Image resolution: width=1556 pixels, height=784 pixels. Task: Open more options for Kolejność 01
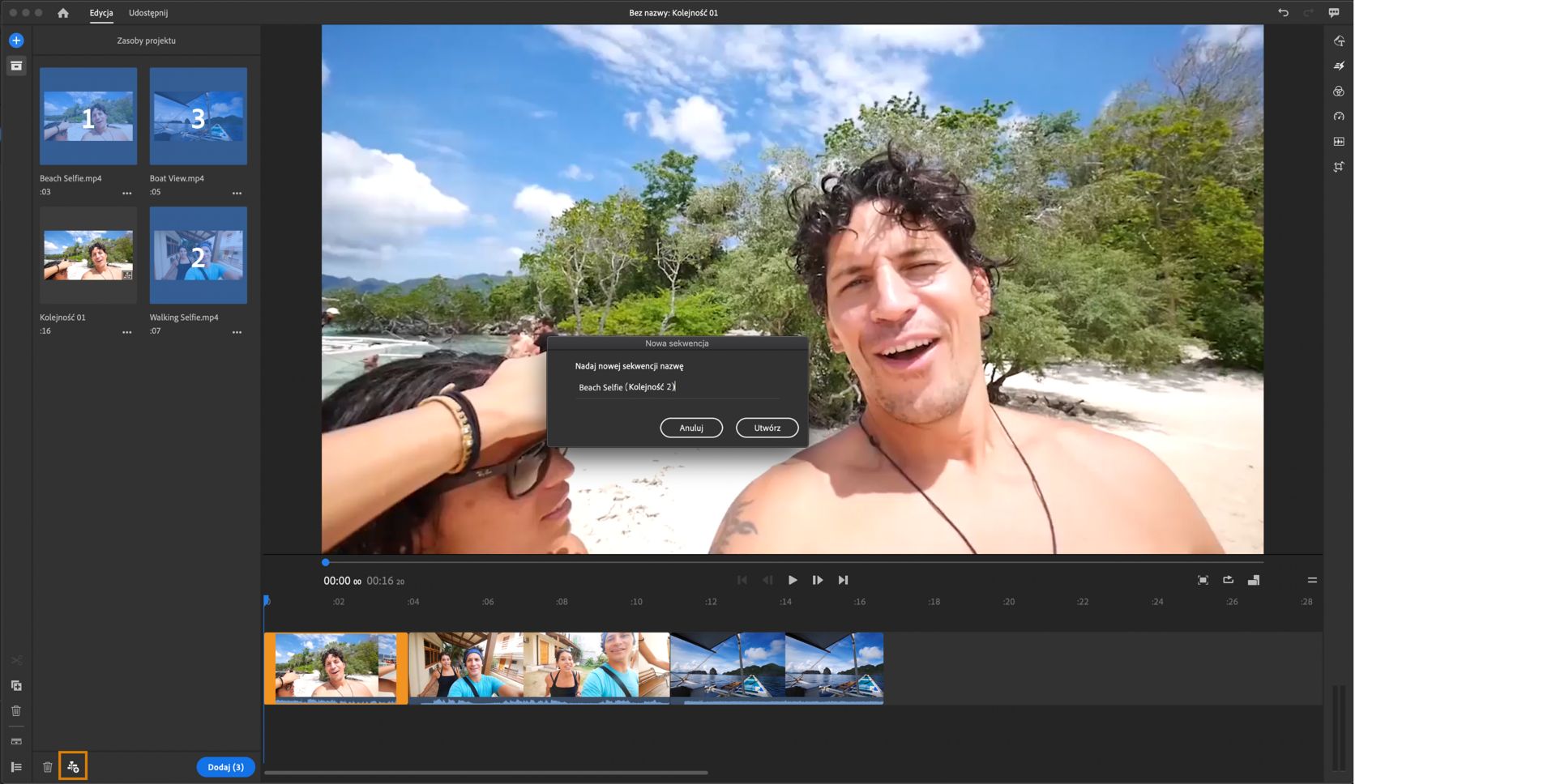(x=127, y=332)
